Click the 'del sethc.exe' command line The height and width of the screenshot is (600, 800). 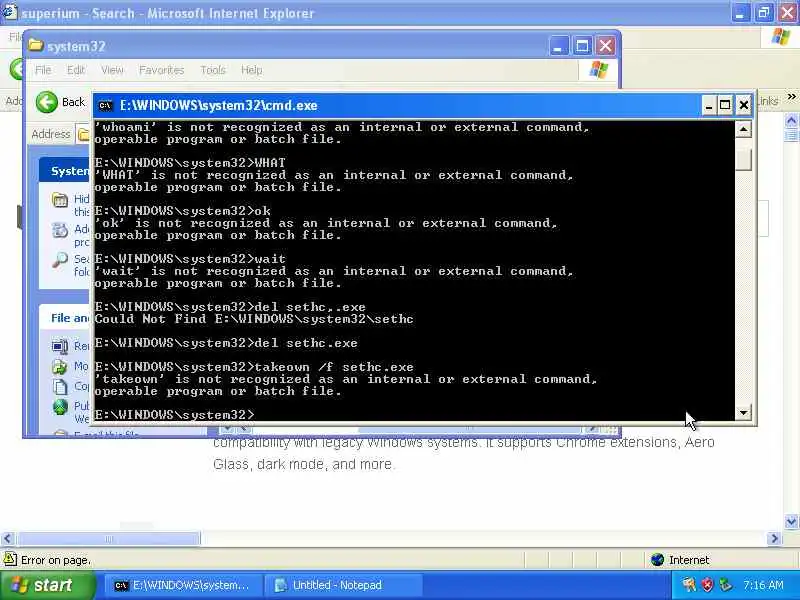pos(226,343)
